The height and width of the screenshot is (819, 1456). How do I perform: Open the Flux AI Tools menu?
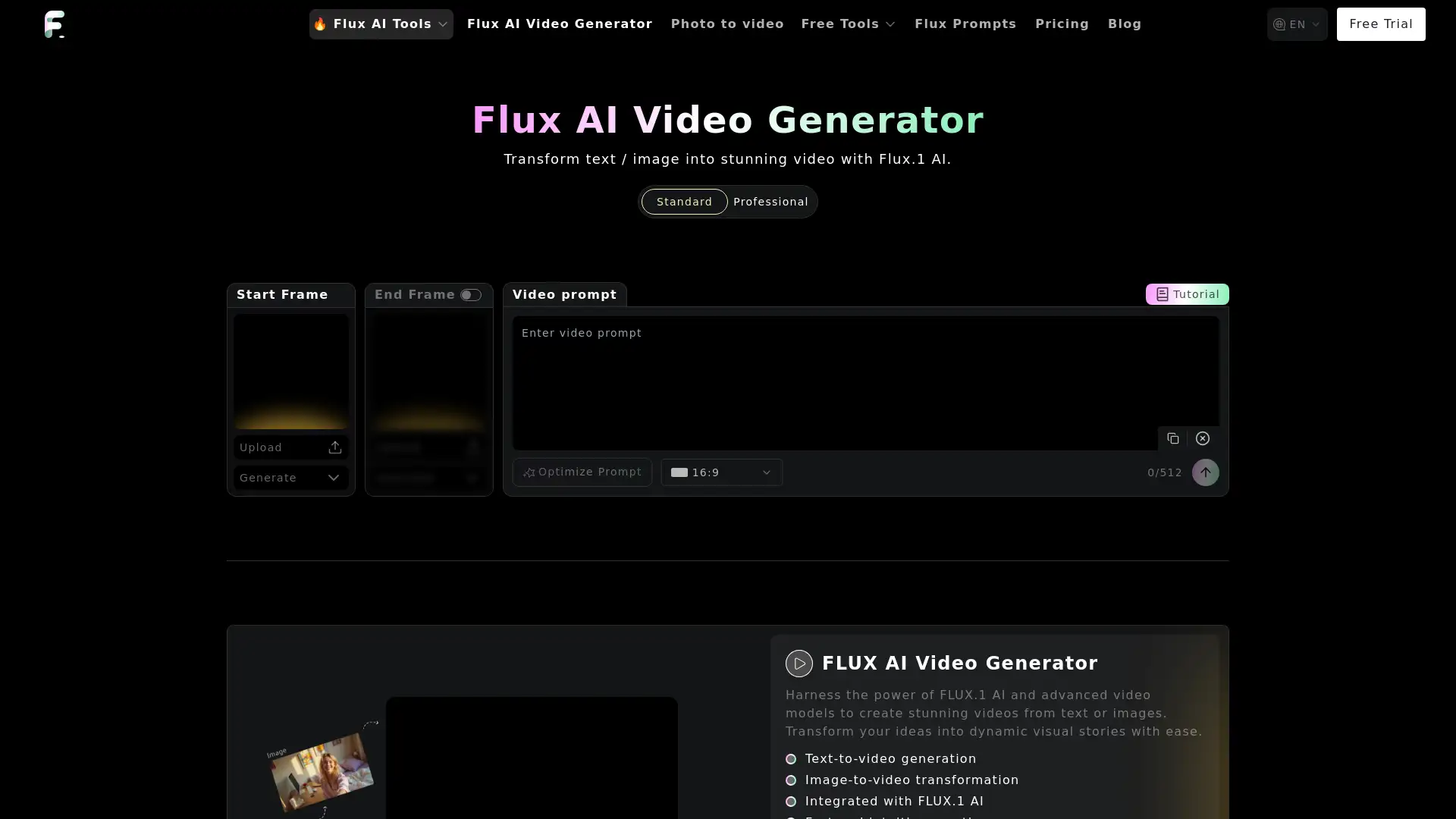pos(381,24)
